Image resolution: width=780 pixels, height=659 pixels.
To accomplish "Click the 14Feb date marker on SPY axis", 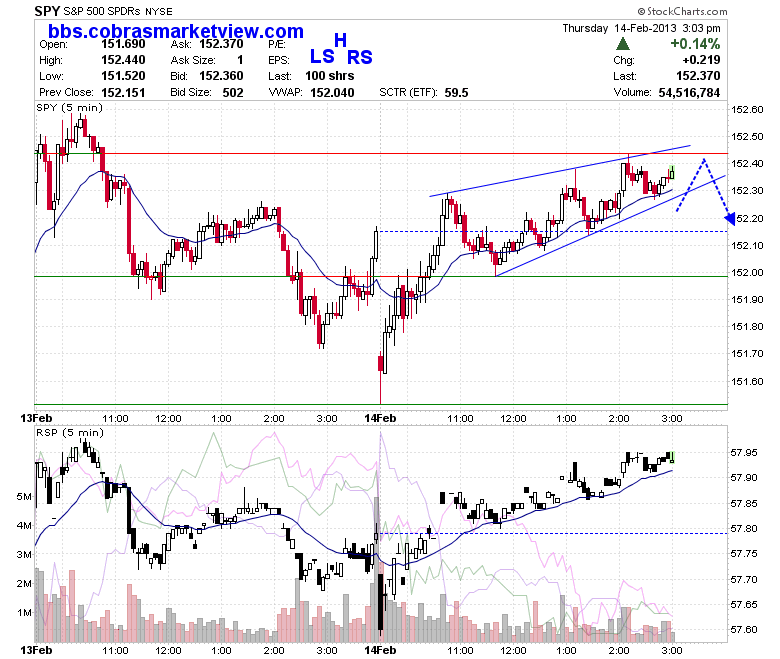I will click(x=380, y=418).
